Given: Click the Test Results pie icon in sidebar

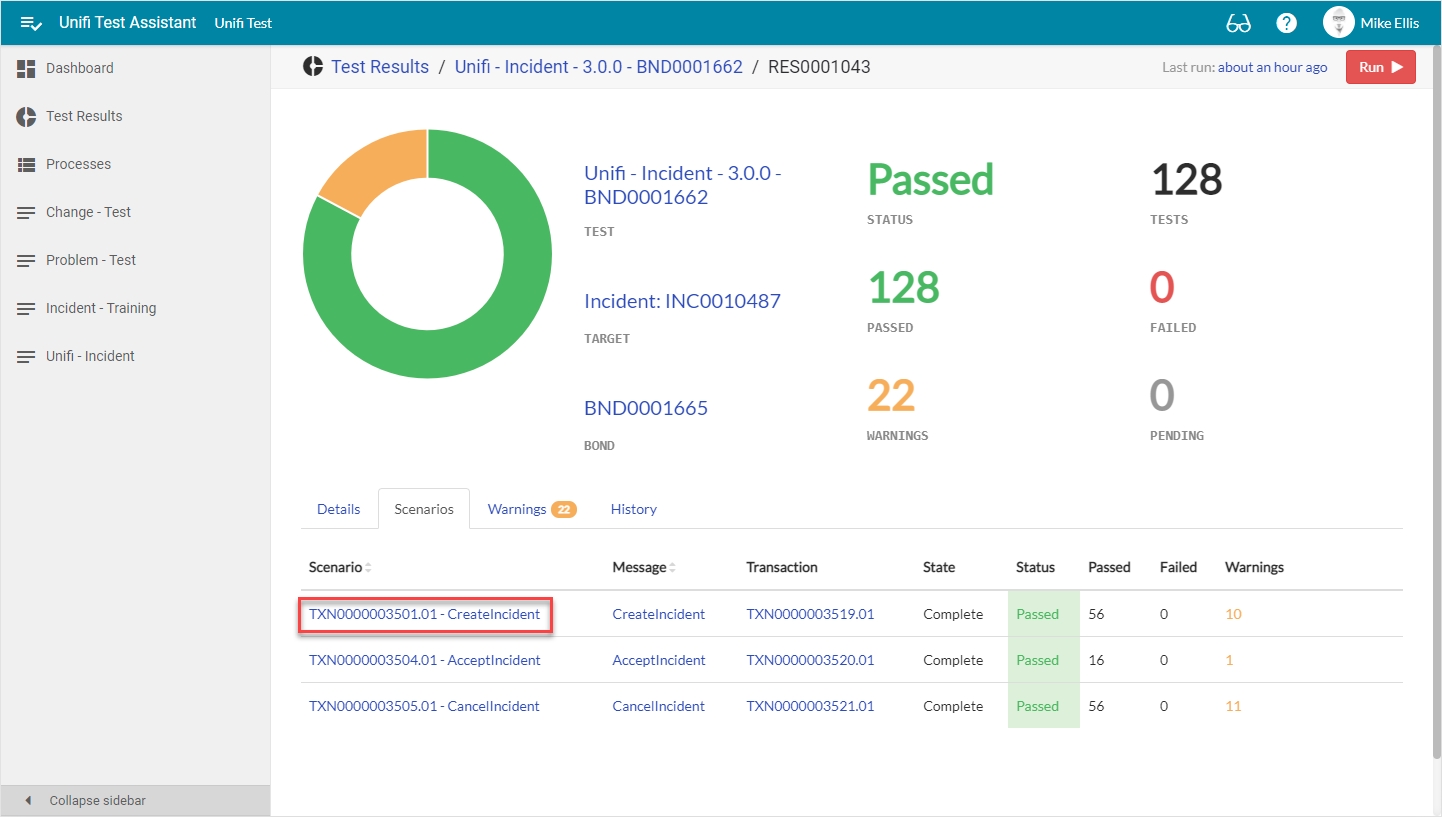Looking at the screenshot, I should click(x=26, y=116).
